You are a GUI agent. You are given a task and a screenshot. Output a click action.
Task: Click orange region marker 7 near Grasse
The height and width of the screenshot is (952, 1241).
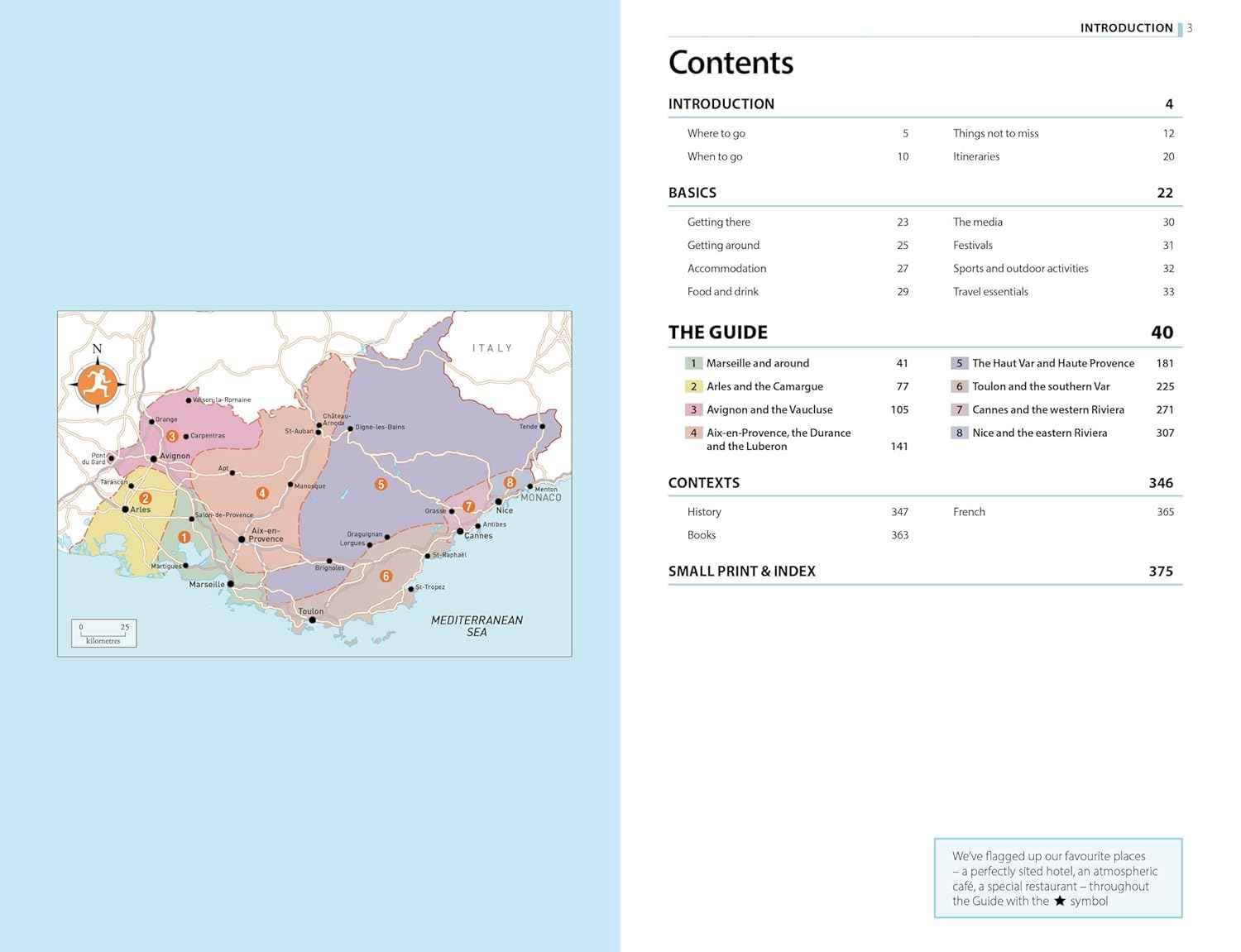[x=469, y=506]
